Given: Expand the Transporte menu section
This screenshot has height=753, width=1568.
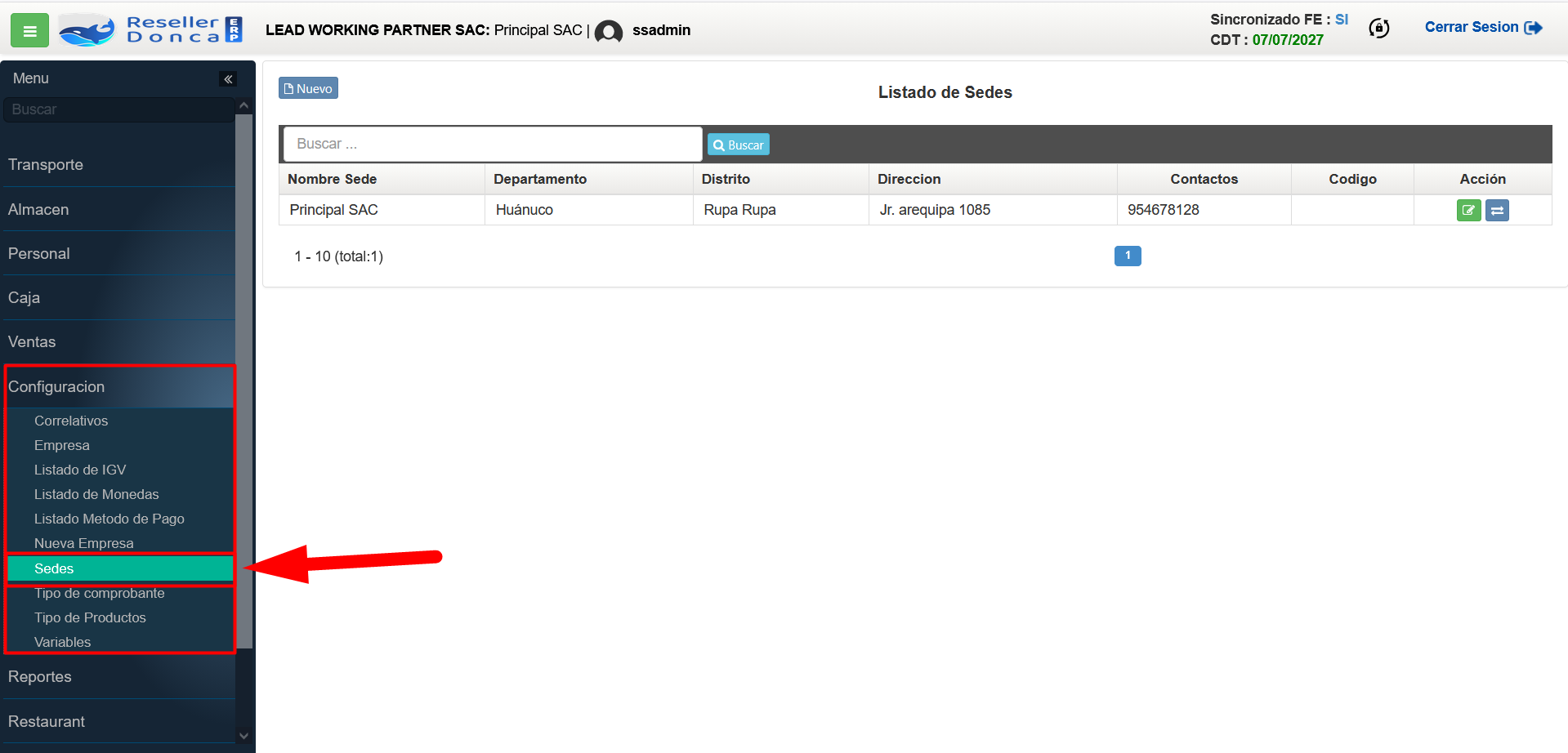Looking at the screenshot, I should [46, 165].
